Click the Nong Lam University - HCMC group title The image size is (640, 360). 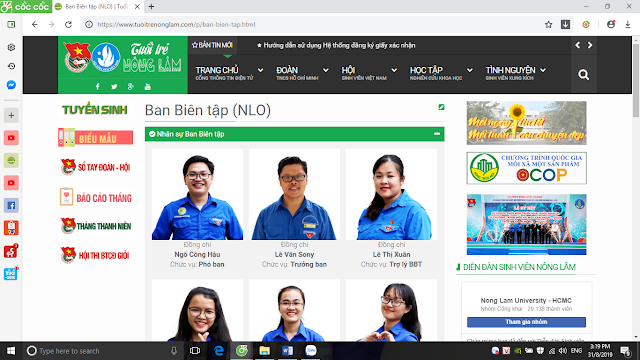click(x=526, y=300)
